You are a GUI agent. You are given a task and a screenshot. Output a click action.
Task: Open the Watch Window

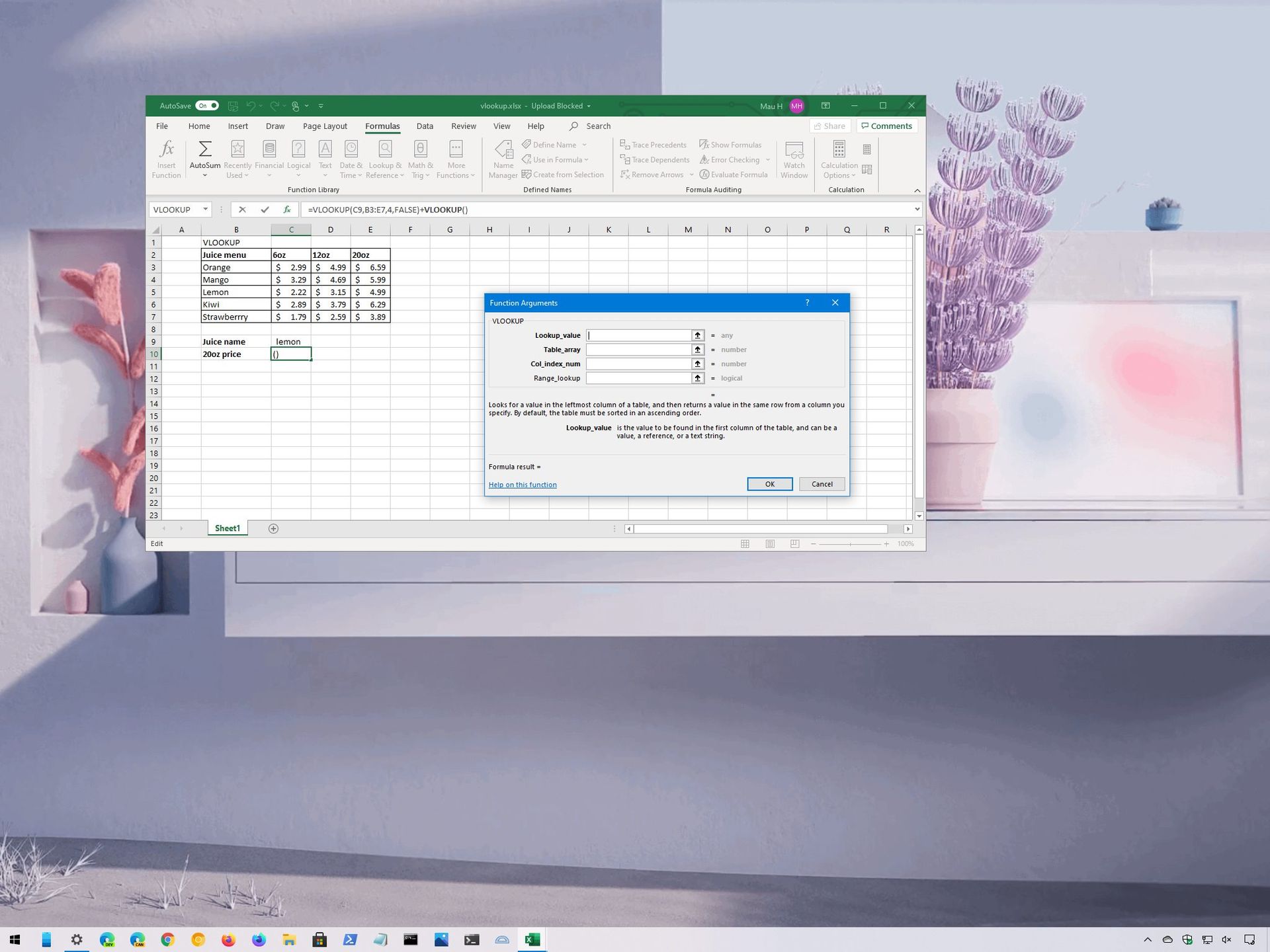tap(794, 159)
